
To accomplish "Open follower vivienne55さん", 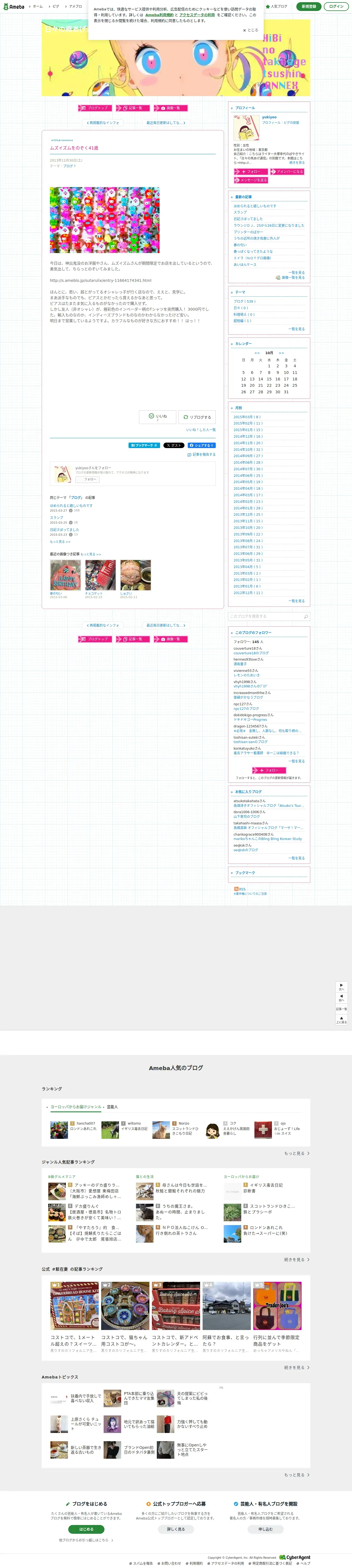I will click(247, 671).
